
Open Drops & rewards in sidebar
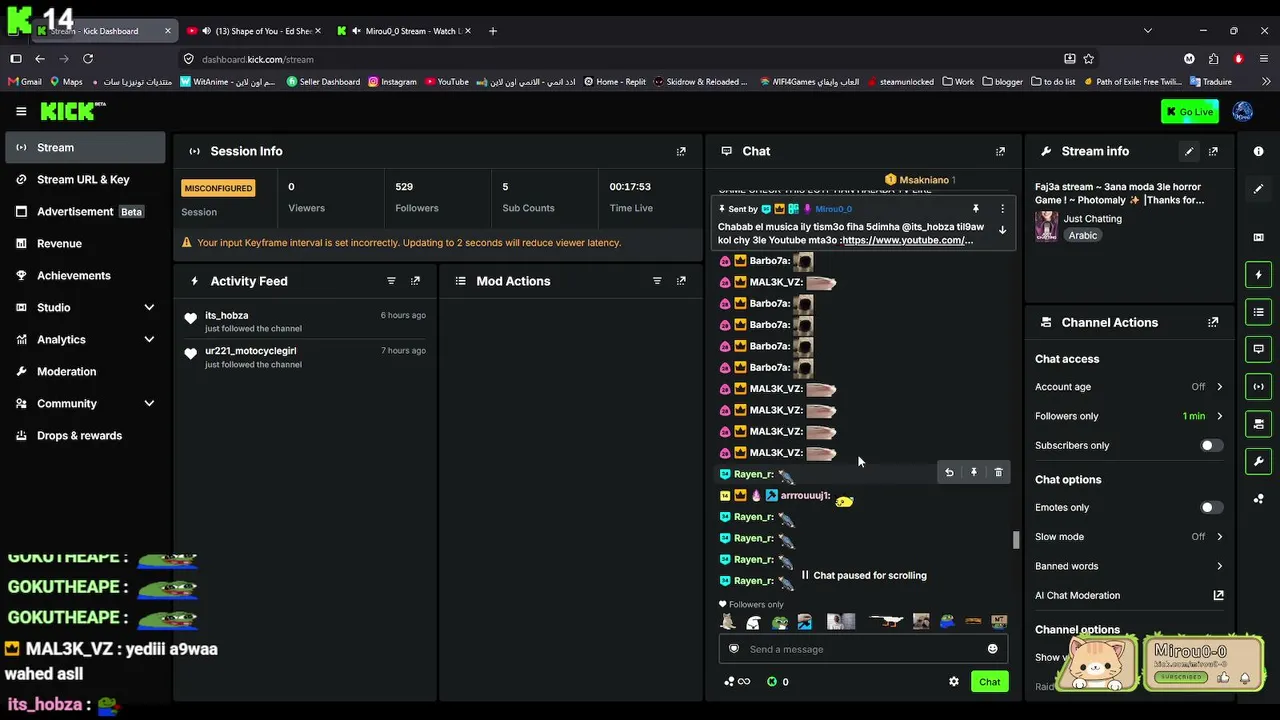click(x=85, y=435)
